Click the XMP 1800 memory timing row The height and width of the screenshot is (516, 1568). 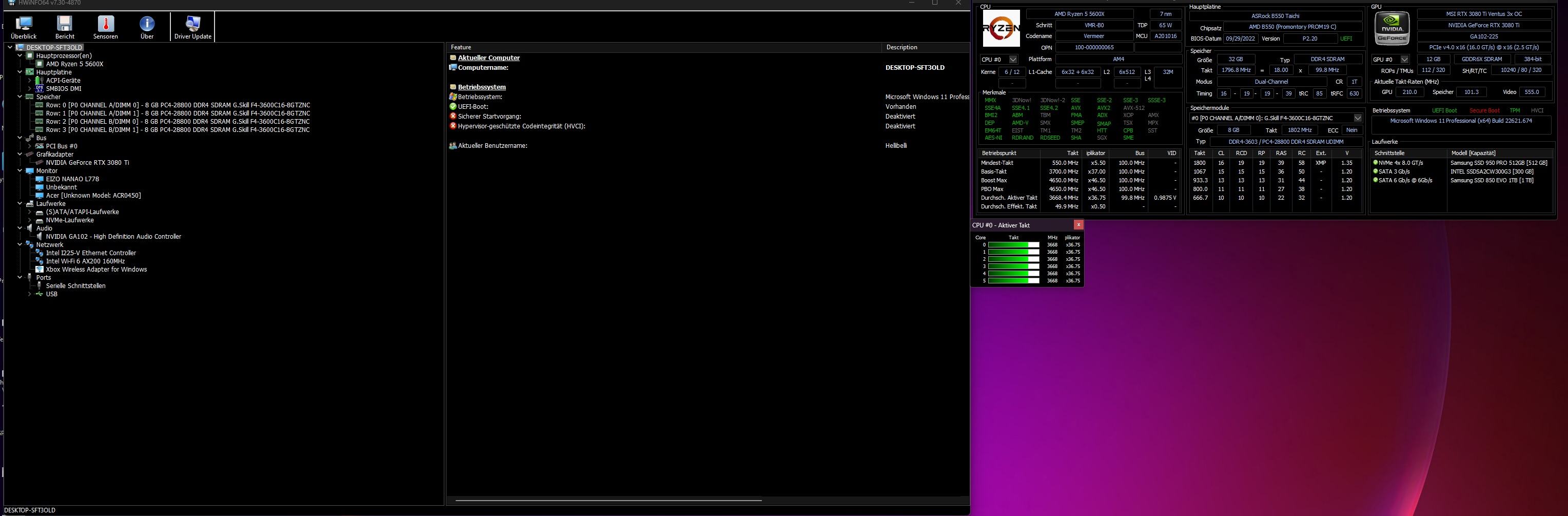1277,163
